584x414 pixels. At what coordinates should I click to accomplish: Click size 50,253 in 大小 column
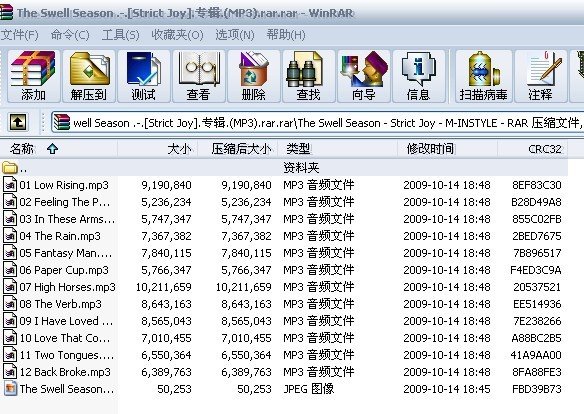(174, 389)
